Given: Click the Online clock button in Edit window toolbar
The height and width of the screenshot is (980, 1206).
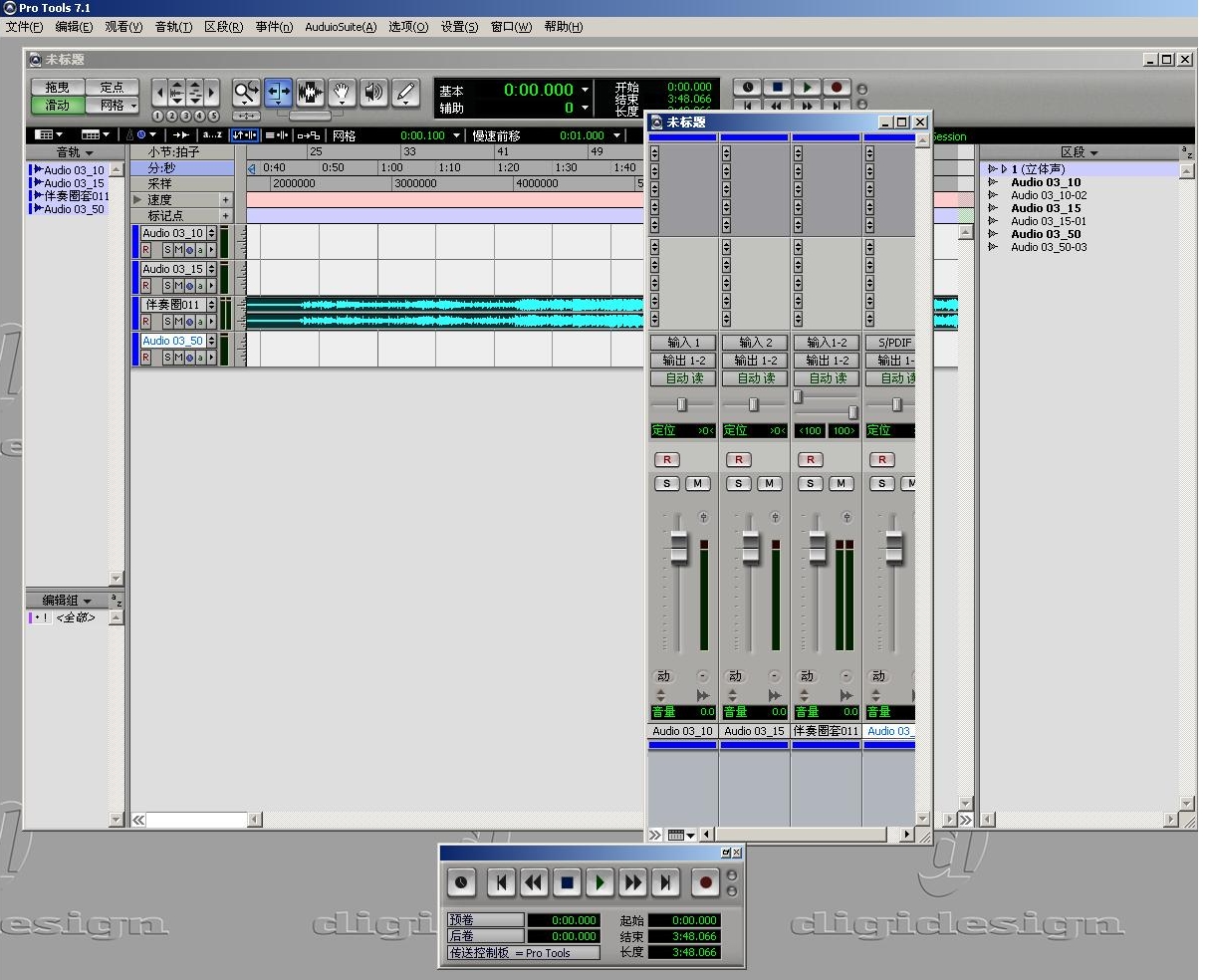Looking at the screenshot, I should pyautogui.click(x=748, y=88).
